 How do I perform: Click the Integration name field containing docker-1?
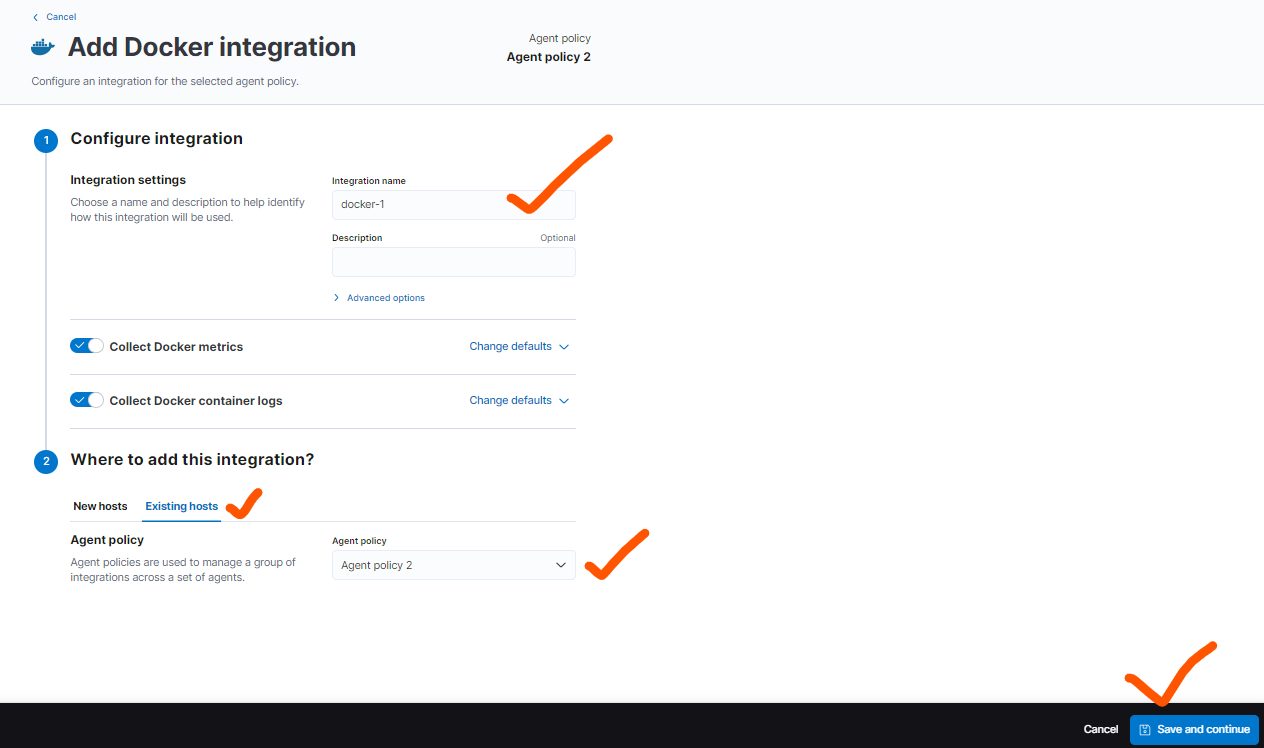pos(420,205)
